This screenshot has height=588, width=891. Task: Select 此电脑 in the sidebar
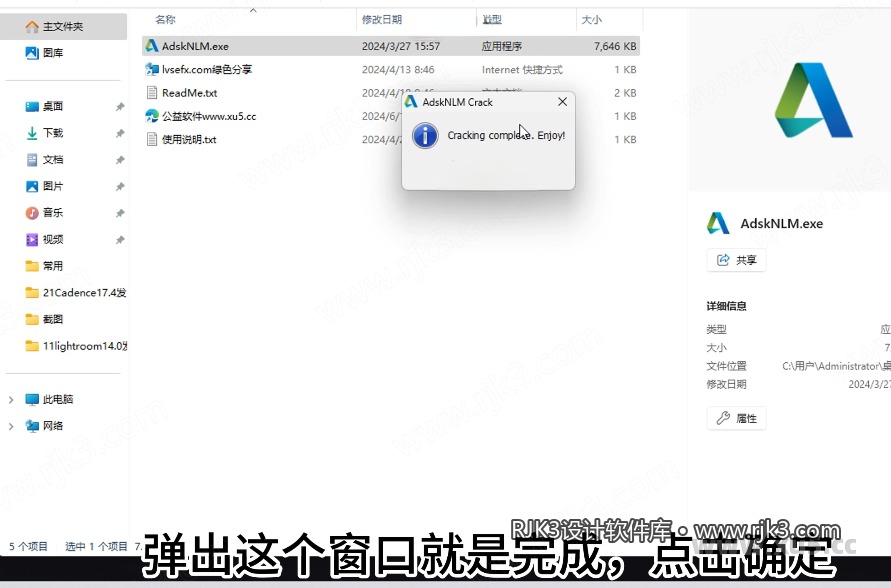tap(57, 399)
